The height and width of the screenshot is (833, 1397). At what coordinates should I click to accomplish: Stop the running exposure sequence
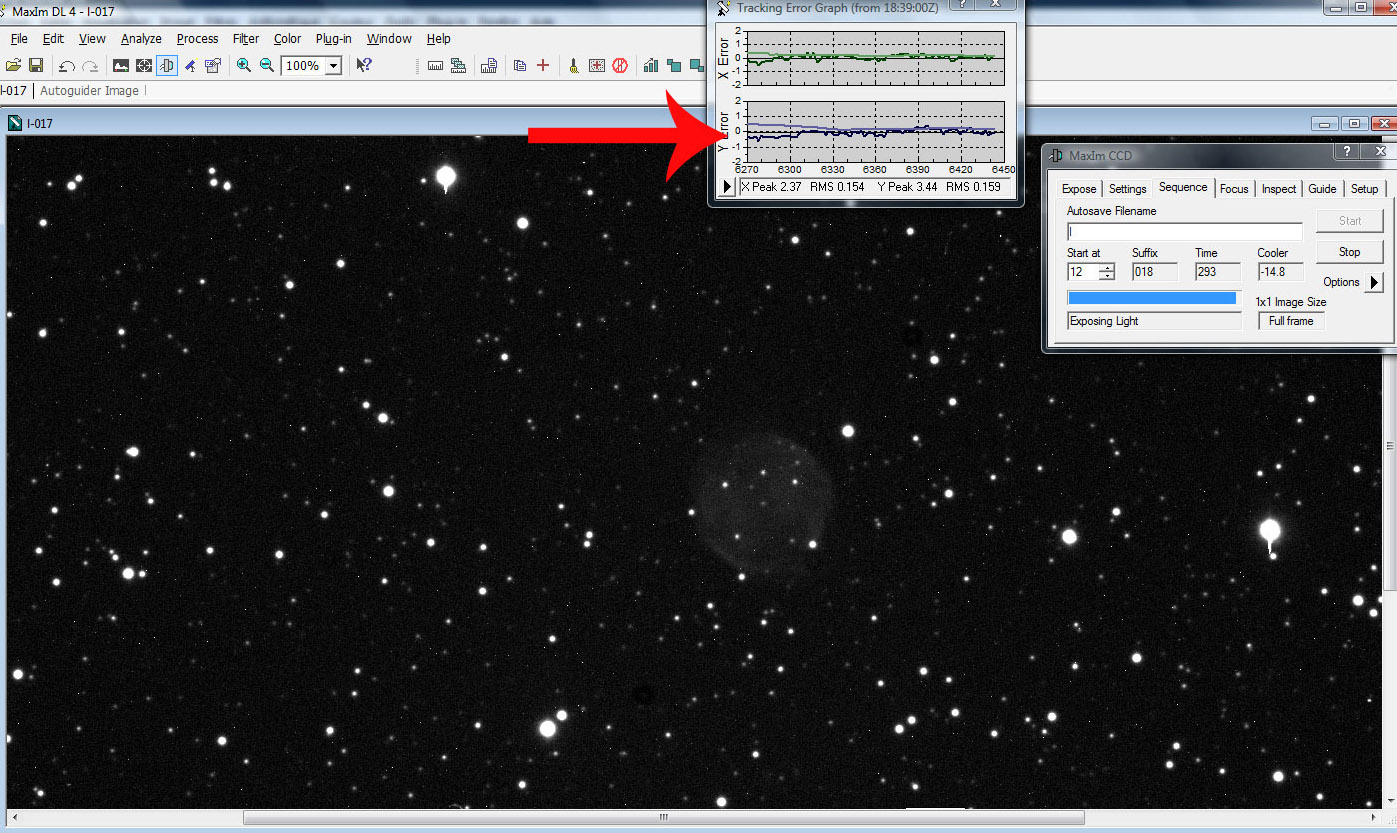click(1350, 252)
